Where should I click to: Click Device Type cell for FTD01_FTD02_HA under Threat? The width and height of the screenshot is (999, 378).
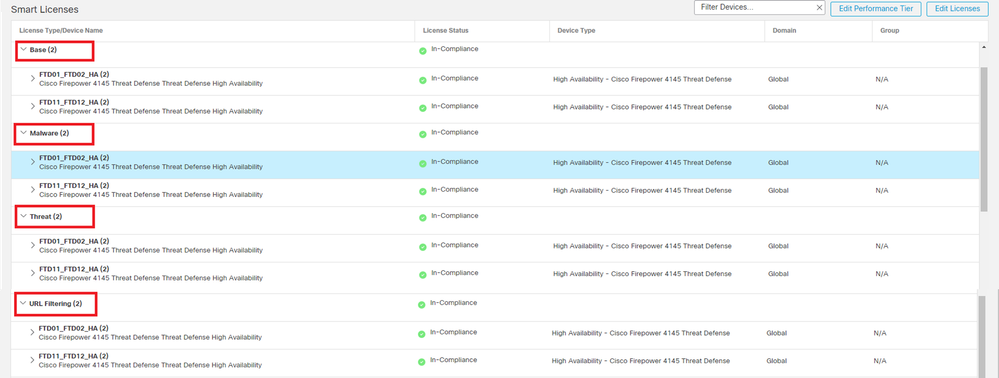642,246
